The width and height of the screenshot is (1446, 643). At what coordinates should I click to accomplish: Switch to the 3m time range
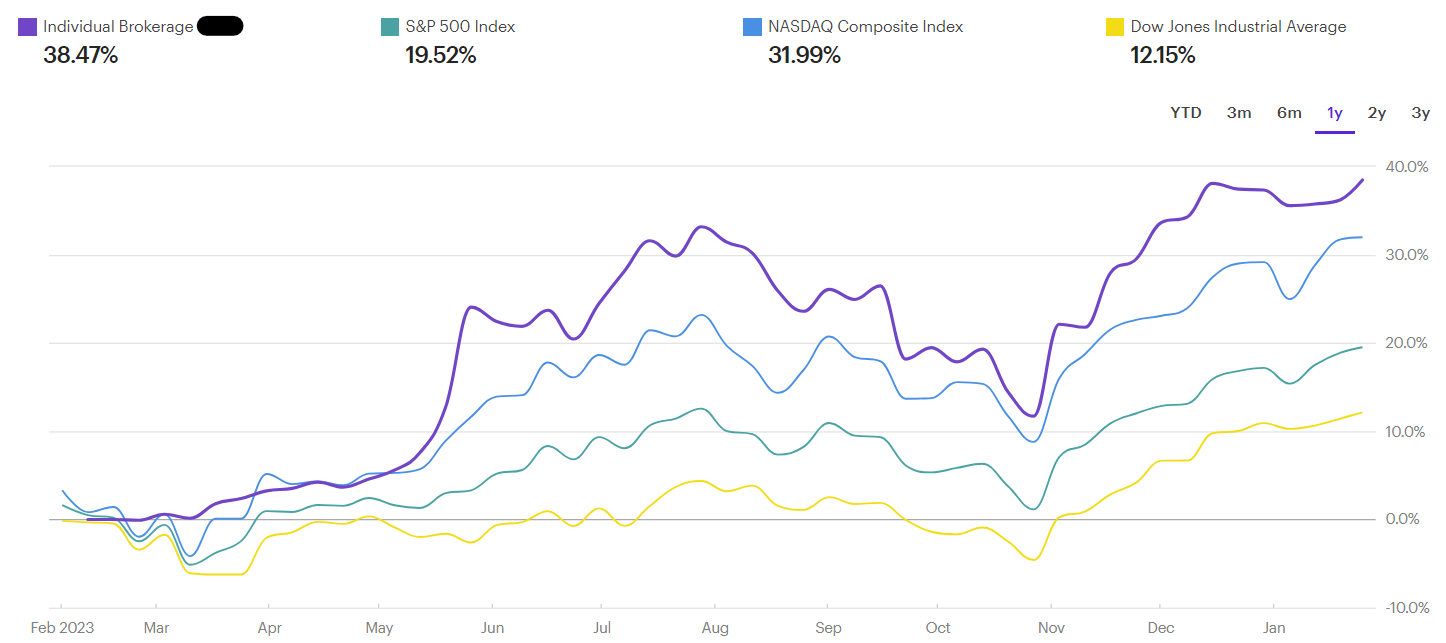1238,113
